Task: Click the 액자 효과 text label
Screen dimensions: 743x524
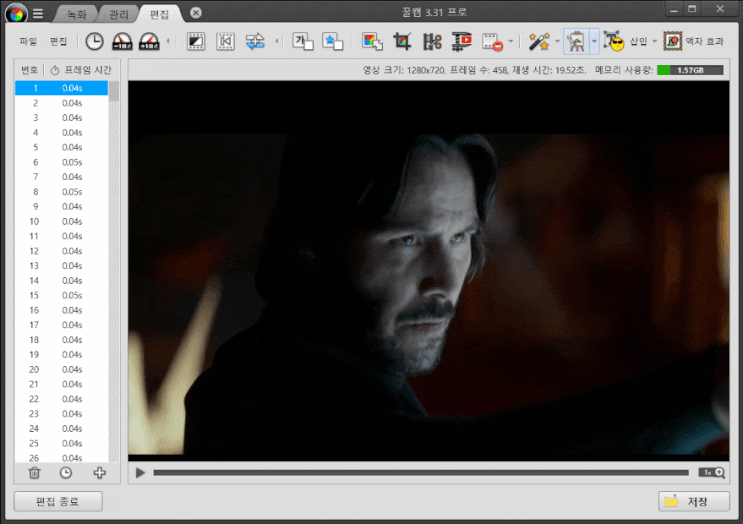Action: point(705,42)
